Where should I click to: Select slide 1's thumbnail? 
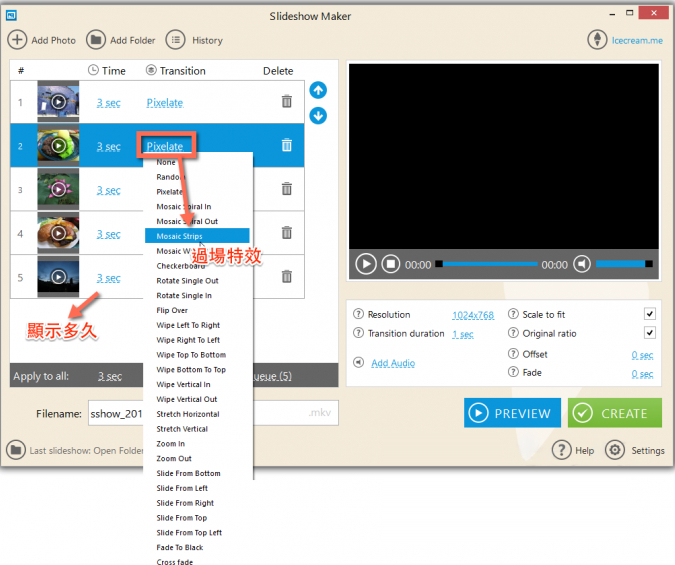(58, 102)
